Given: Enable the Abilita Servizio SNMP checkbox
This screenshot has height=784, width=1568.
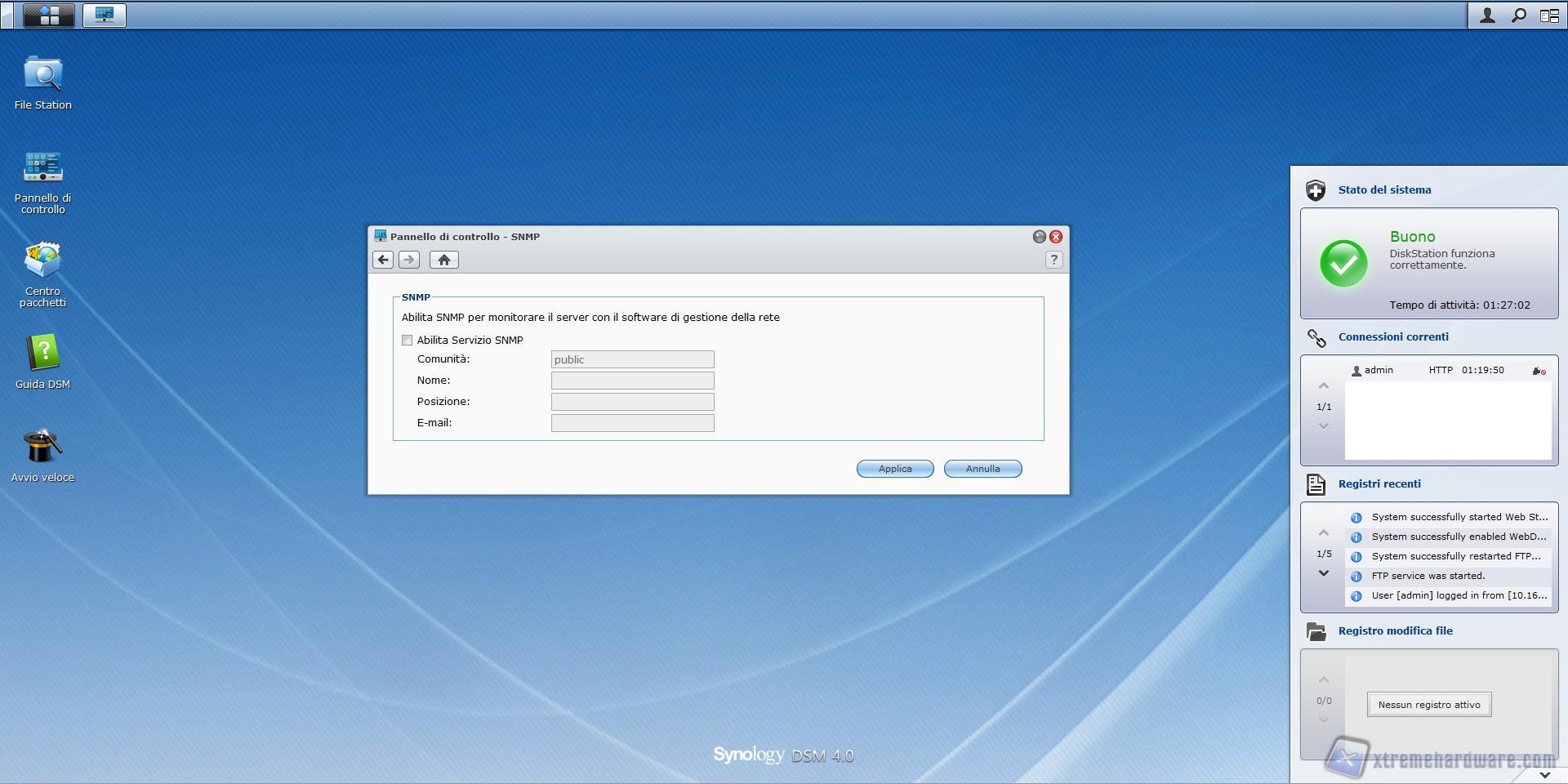Looking at the screenshot, I should (x=407, y=341).
